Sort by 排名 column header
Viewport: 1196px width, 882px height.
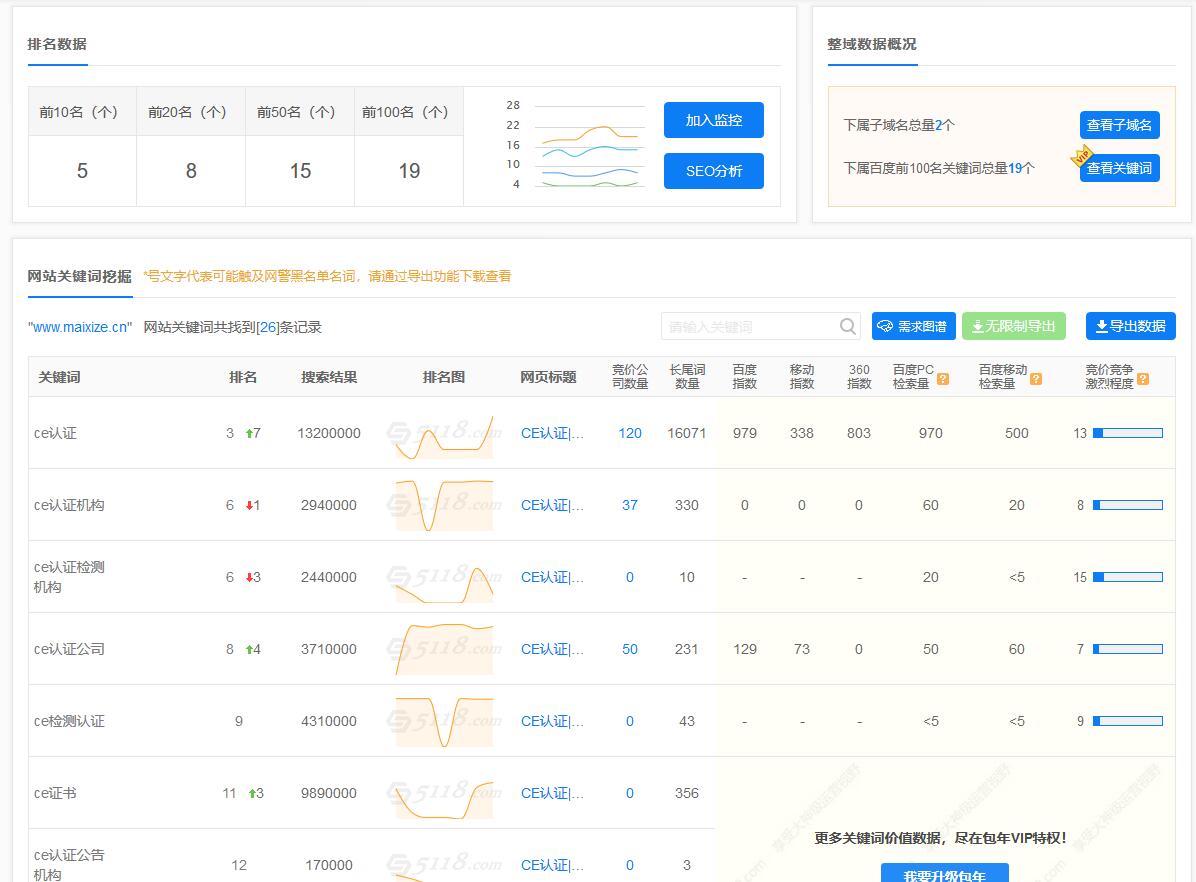[243, 377]
